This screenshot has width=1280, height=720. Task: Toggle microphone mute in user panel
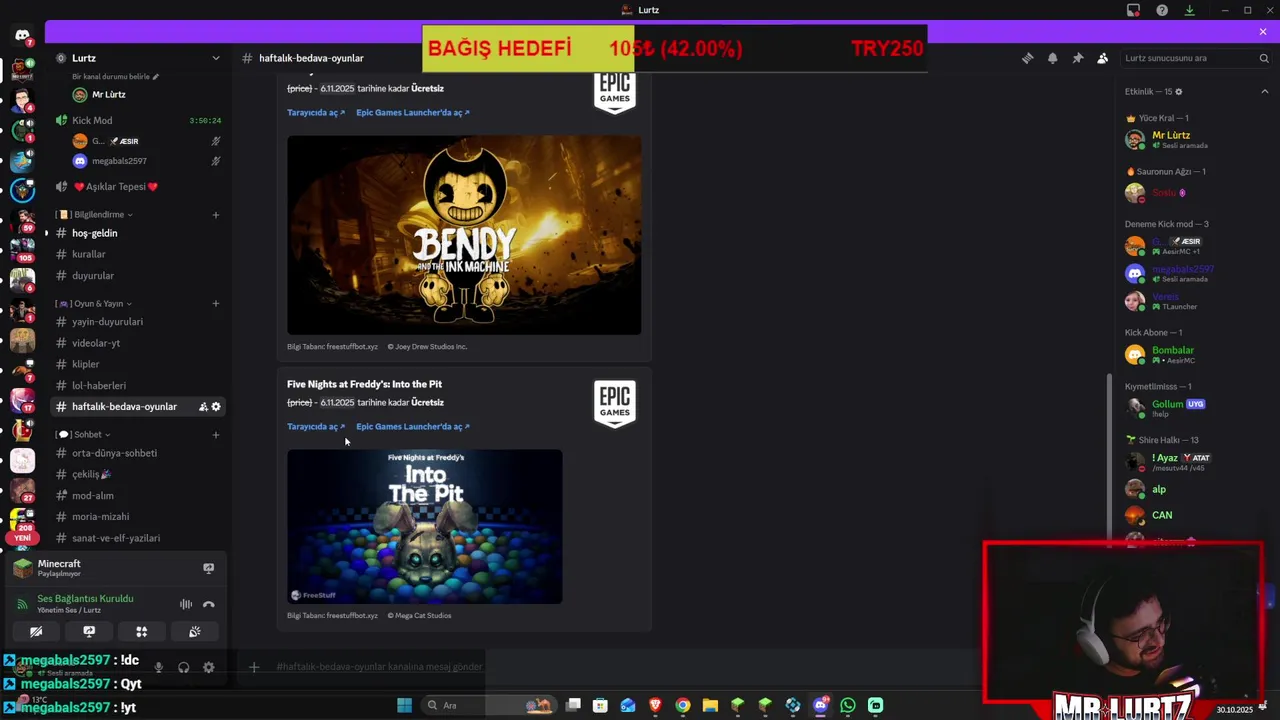coord(158,667)
